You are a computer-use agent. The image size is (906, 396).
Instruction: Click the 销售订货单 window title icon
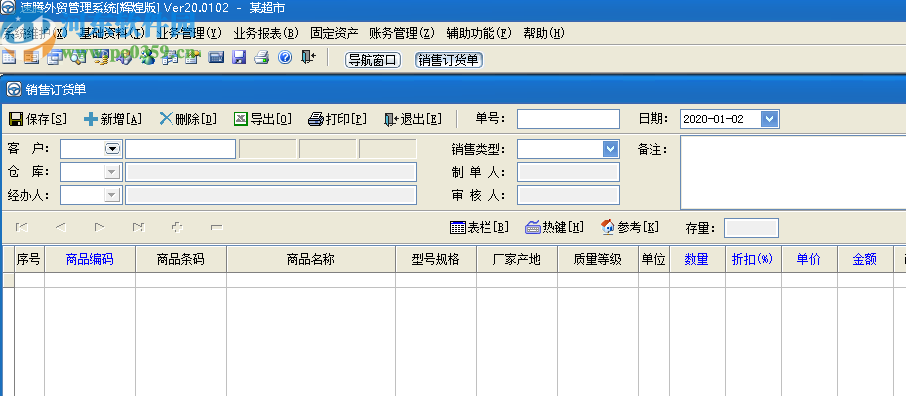click(13, 89)
